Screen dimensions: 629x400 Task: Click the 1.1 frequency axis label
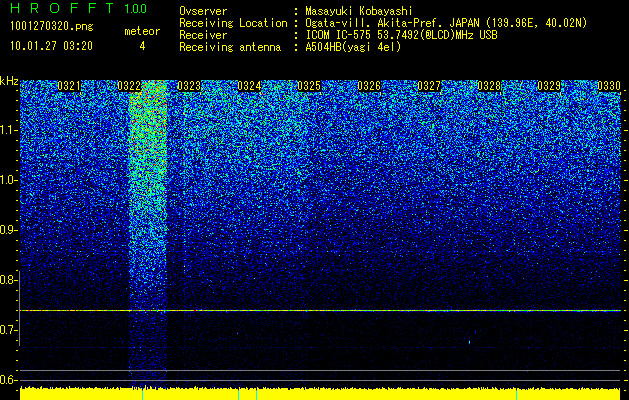[9, 130]
